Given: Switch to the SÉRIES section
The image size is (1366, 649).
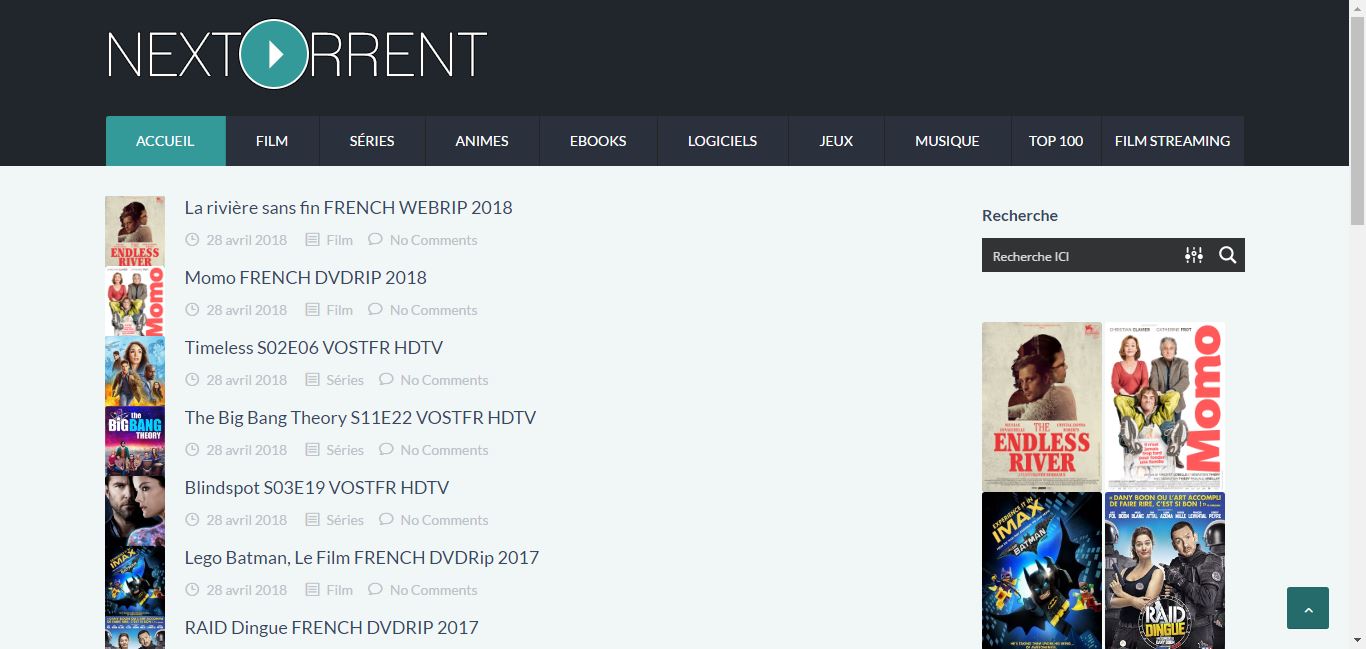Looking at the screenshot, I should (x=372, y=140).
